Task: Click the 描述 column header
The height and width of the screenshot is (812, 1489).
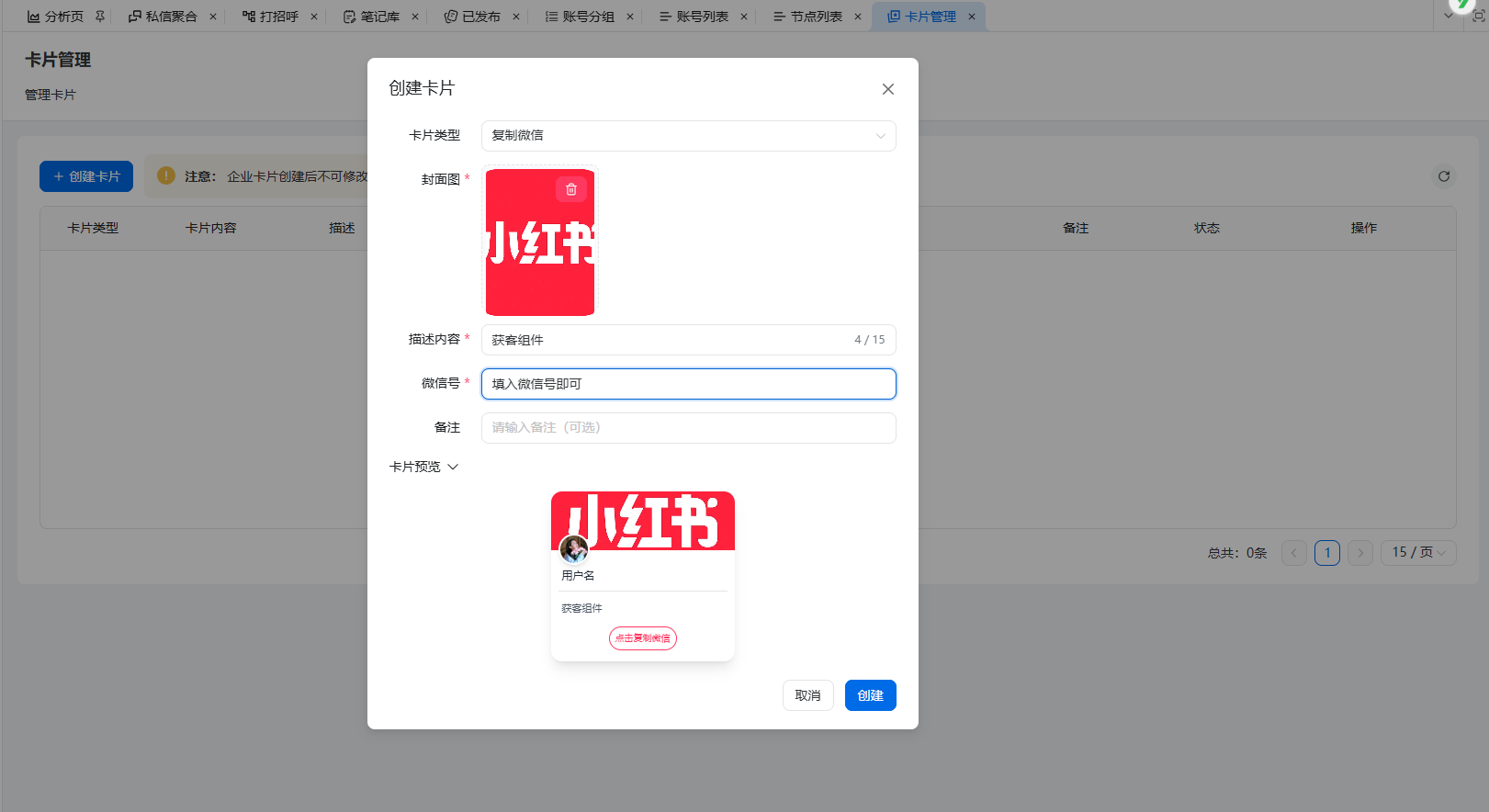Action: (x=342, y=228)
